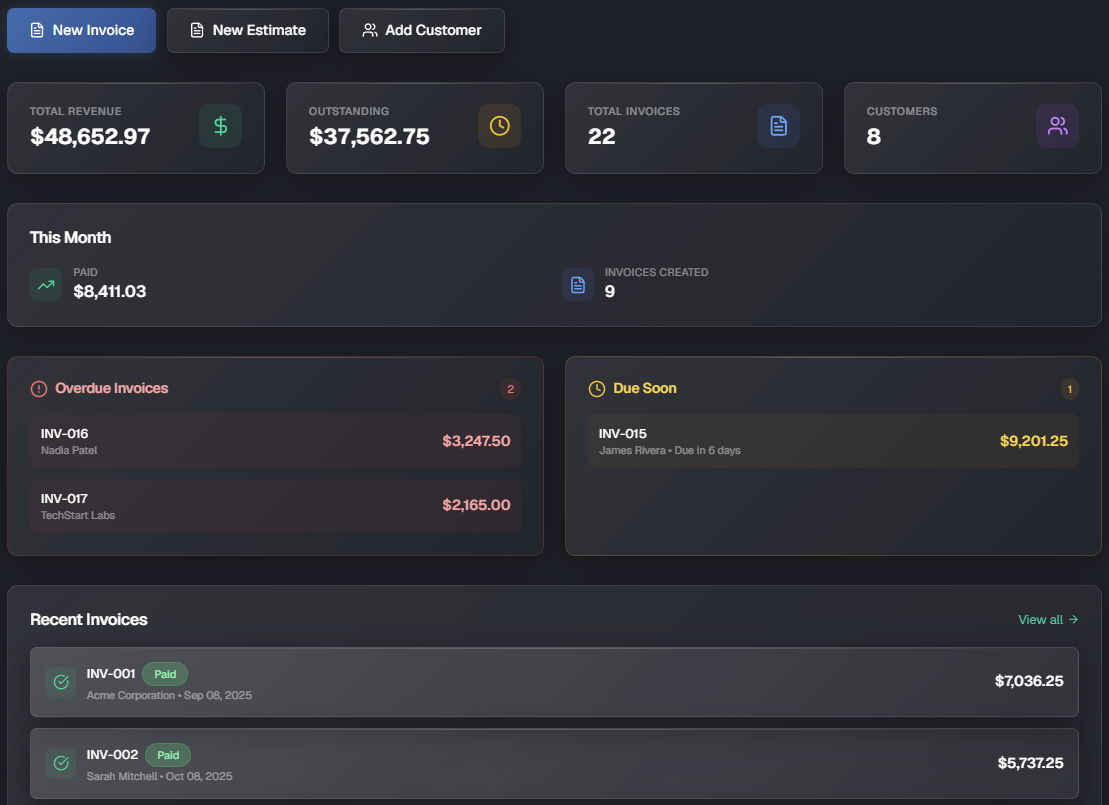Click the overdue count badge showing 2
Screen dimensions: 1109x805
coord(510,389)
